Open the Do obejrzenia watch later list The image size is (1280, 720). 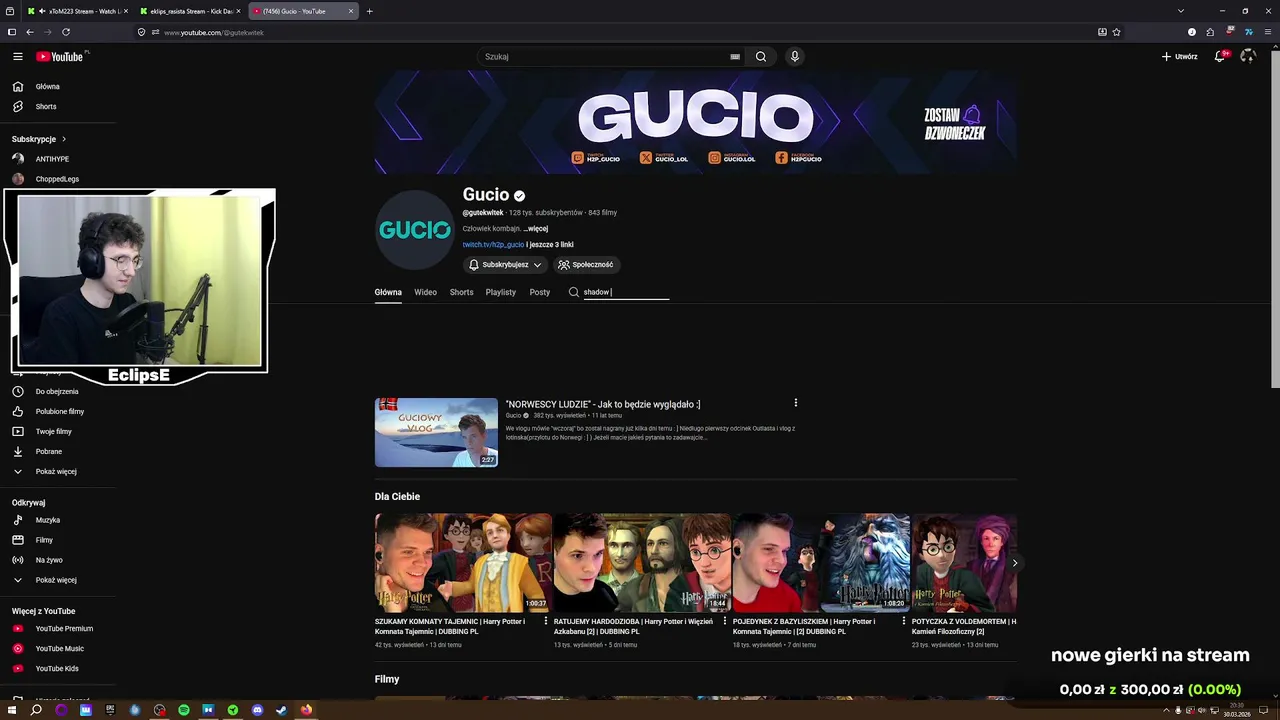tap(58, 391)
